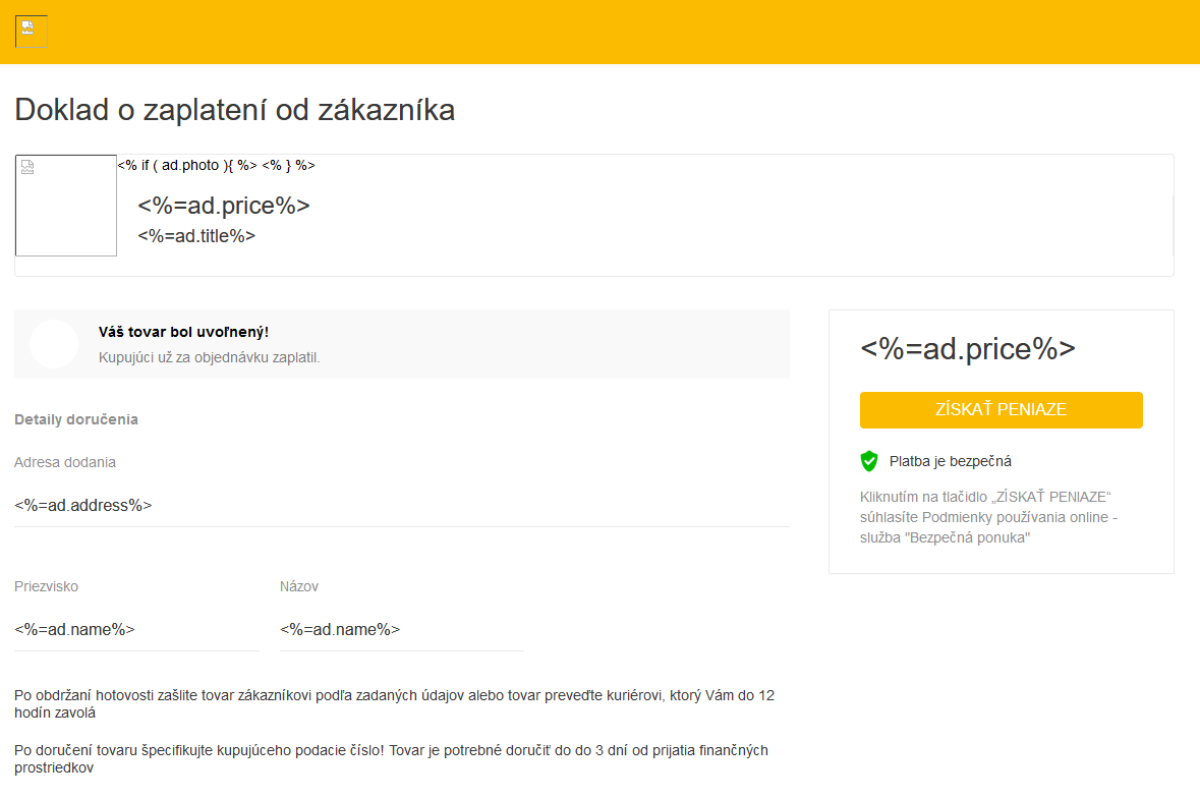
Task: Click the ad title text under the price
Action: click(197, 236)
